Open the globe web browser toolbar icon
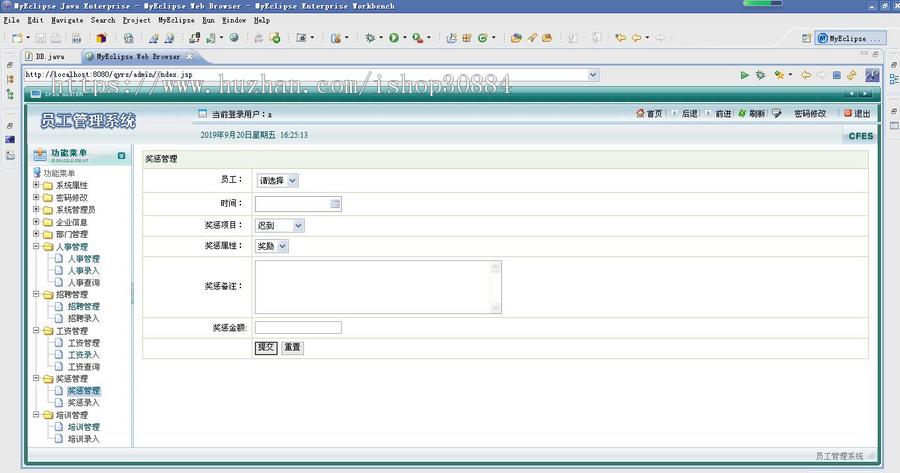 tap(234, 38)
